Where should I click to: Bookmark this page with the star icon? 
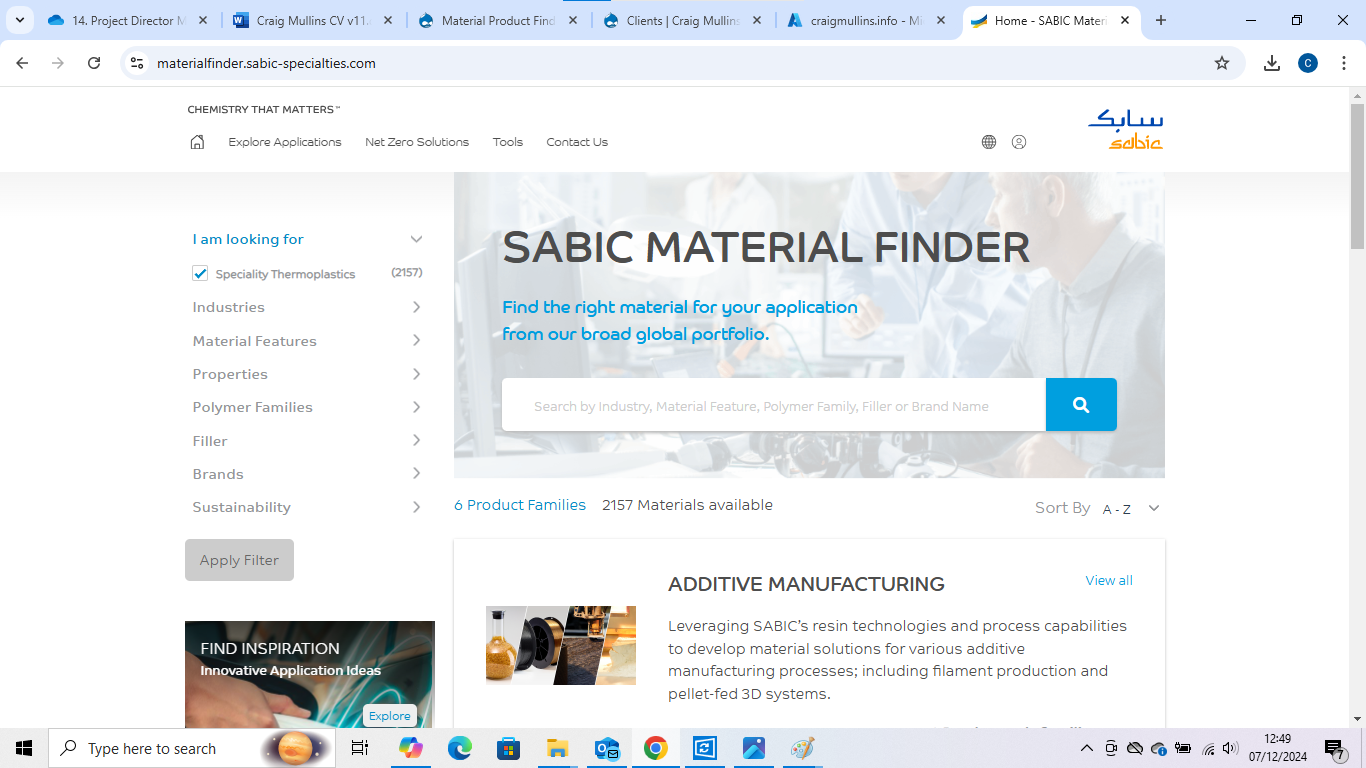pyautogui.click(x=1222, y=63)
